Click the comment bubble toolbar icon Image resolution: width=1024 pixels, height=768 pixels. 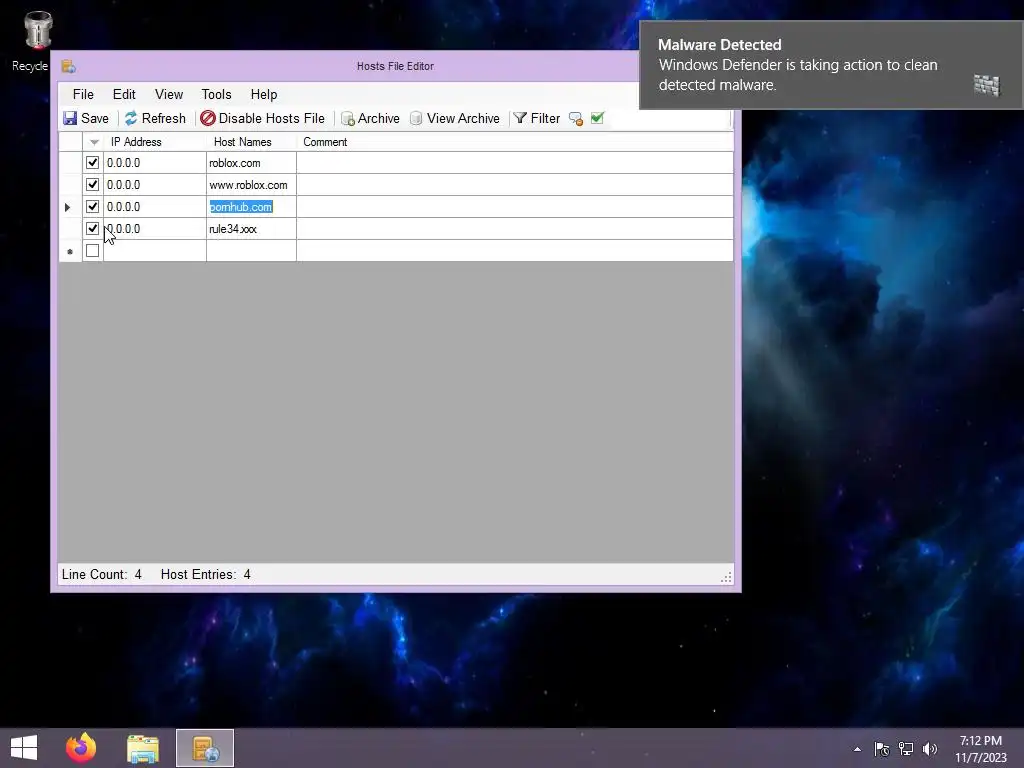575,118
